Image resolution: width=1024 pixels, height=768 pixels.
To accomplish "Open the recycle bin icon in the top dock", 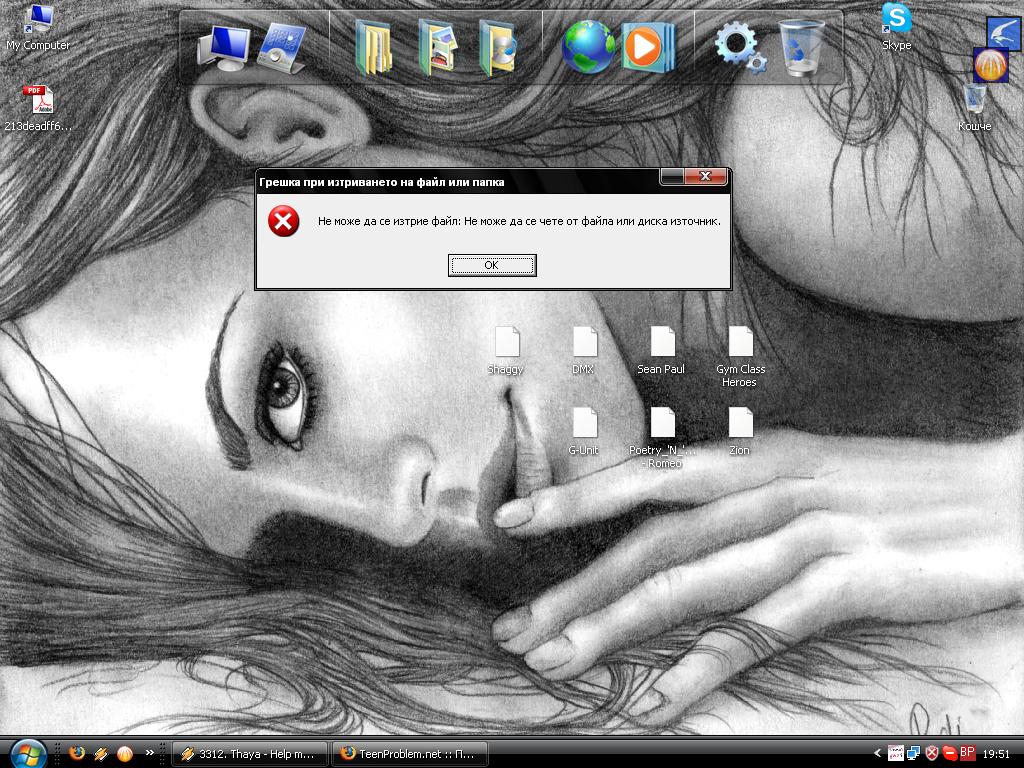I will (x=801, y=48).
